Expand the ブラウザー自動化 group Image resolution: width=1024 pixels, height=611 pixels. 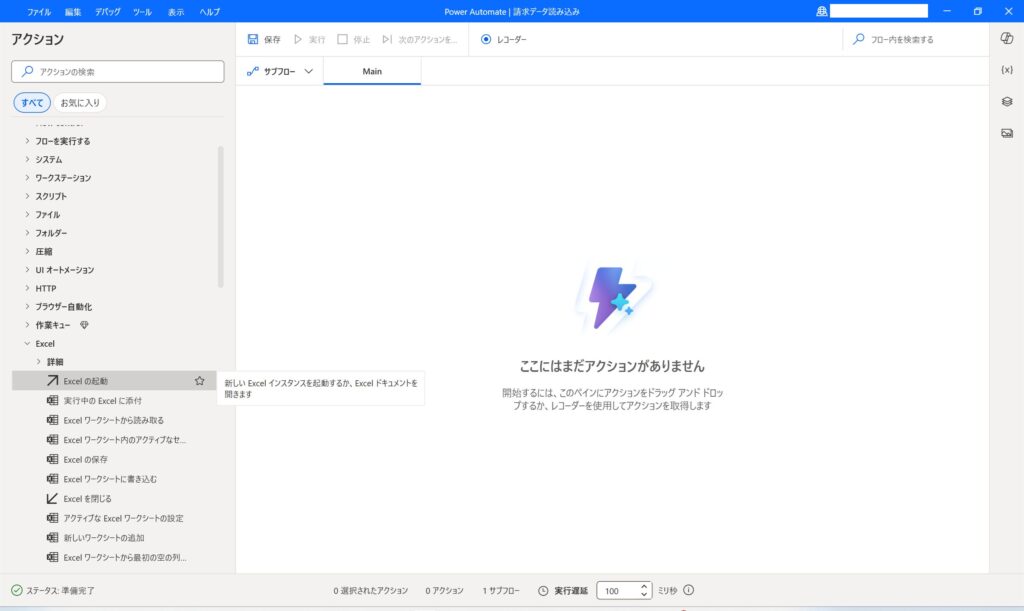click(27, 306)
